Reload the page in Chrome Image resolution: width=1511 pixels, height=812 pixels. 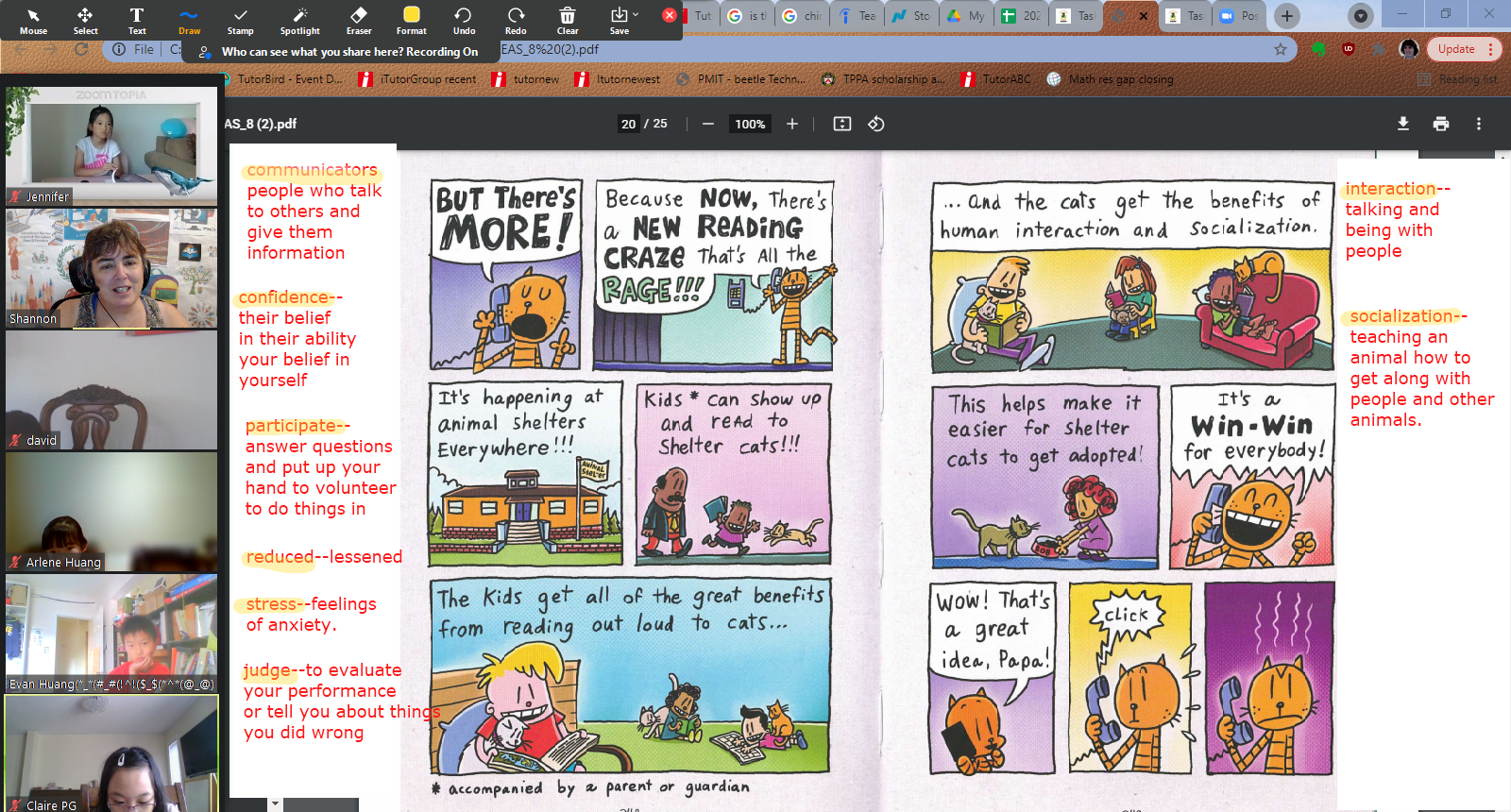point(81,49)
